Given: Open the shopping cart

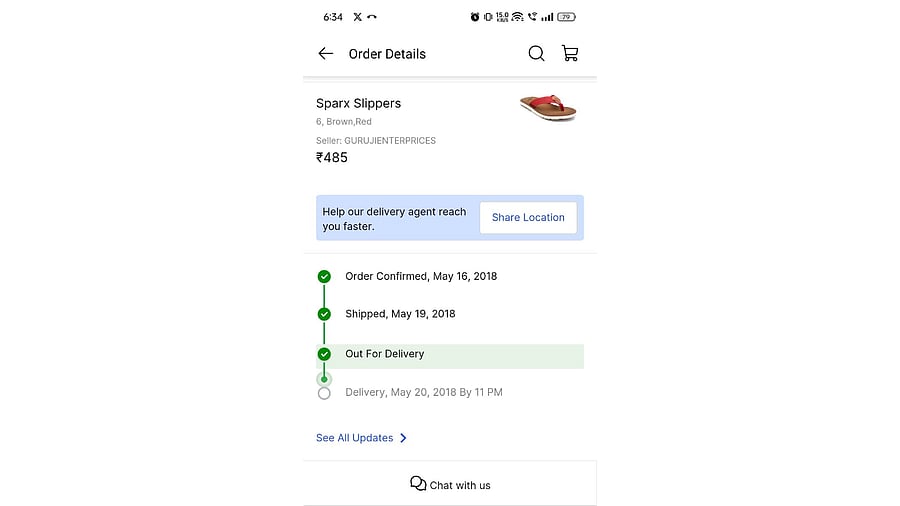Looking at the screenshot, I should click(x=570, y=54).
